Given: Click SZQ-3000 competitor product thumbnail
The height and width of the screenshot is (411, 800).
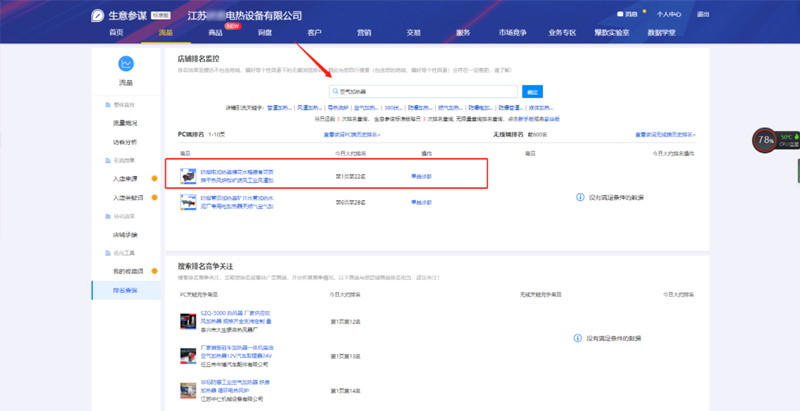Looking at the screenshot, I should point(187,321).
